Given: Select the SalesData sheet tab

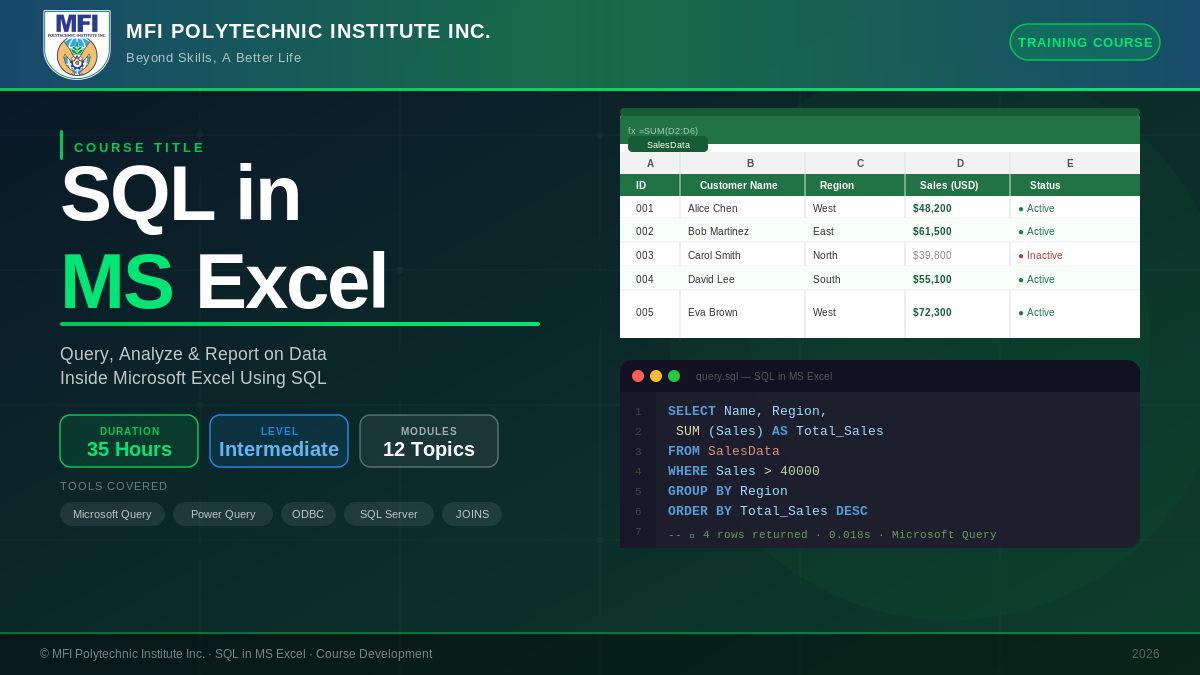Looking at the screenshot, I should (668, 145).
